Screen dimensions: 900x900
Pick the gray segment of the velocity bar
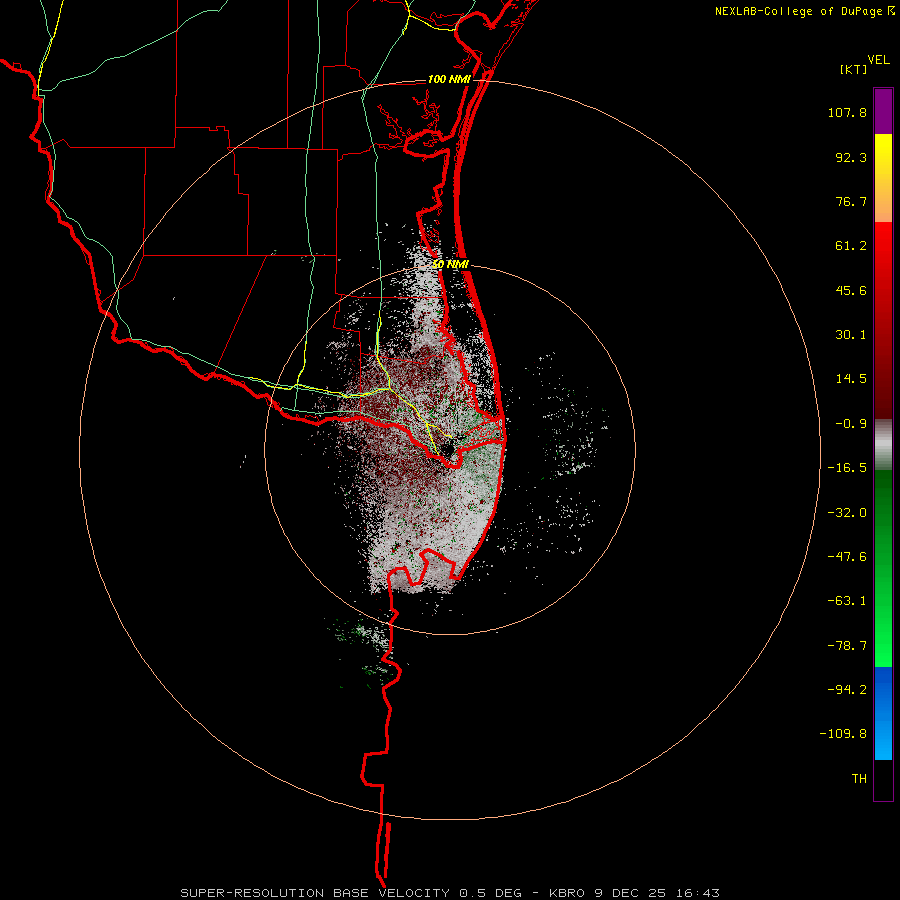(x=883, y=445)
